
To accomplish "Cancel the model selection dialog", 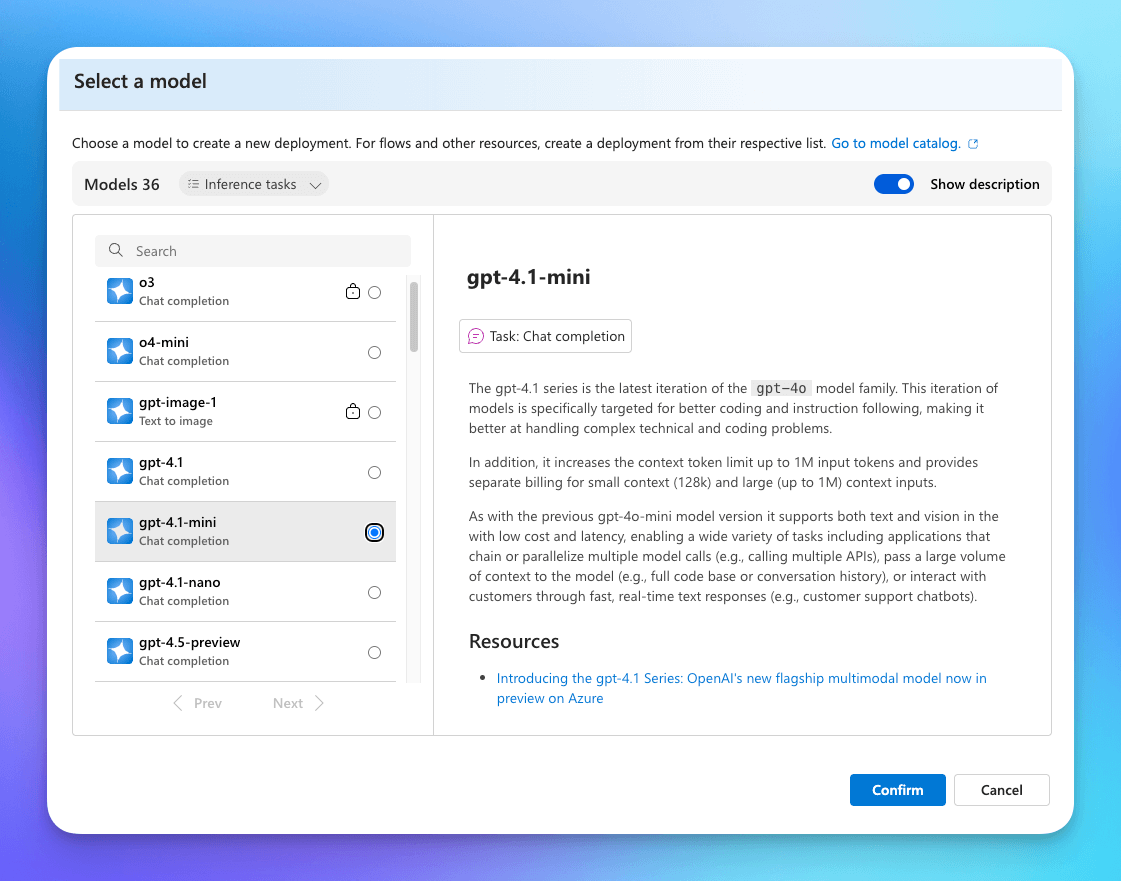I will point(1001,790).
